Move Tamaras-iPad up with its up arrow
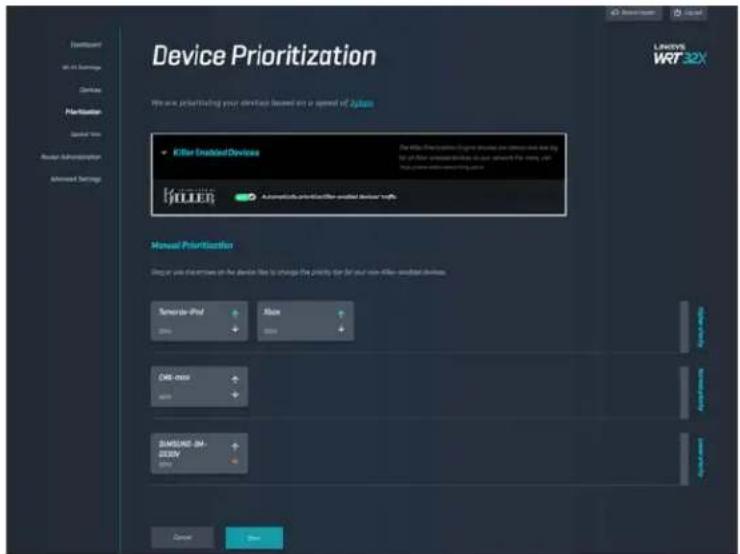Screen dimensions: 740x554 (235, 313)
